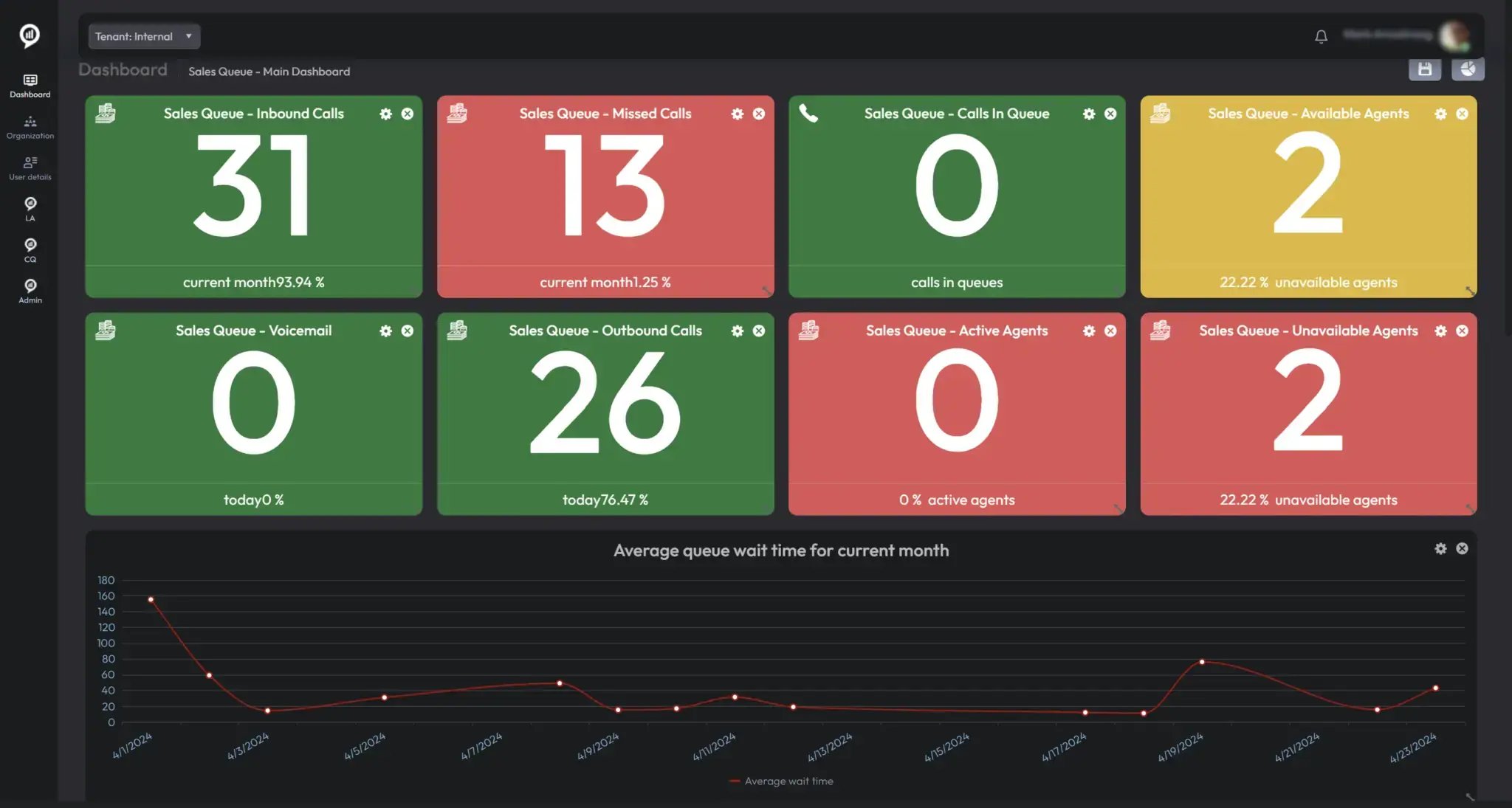The width and height of the screenshot is (1512, 808).
Task: Click '0 % active agents' footer text
Action: pos(957,500)
